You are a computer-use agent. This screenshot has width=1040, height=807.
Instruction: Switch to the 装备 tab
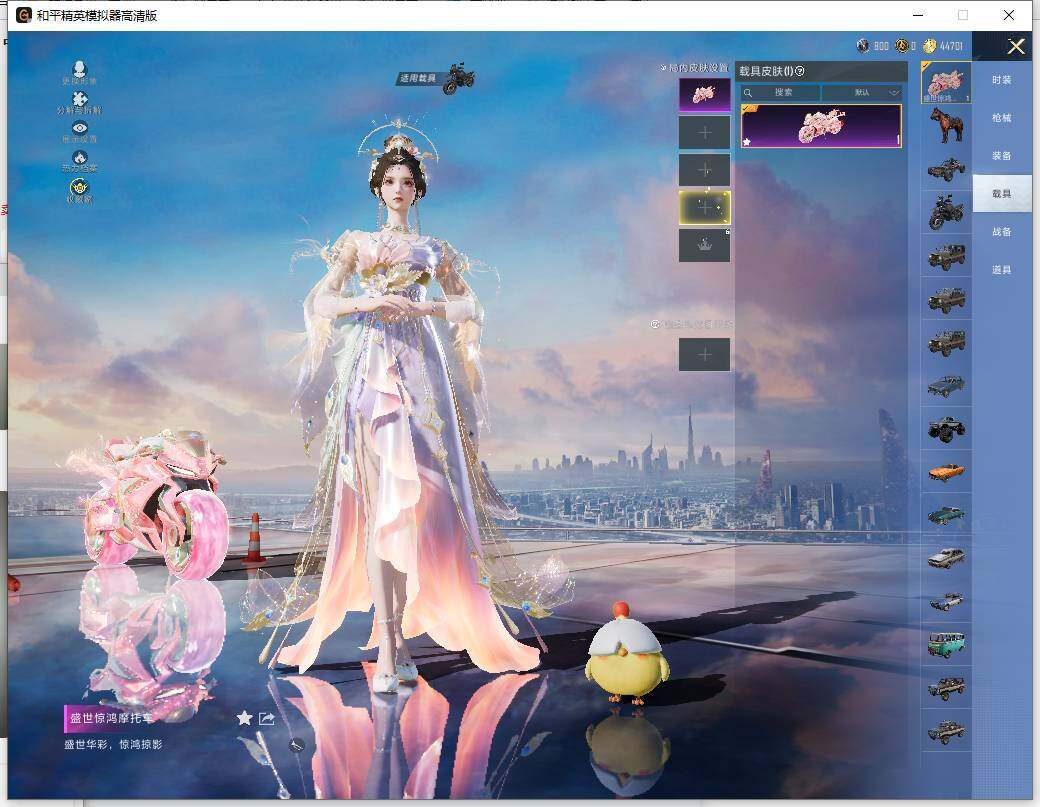[x=1002, y=156]
